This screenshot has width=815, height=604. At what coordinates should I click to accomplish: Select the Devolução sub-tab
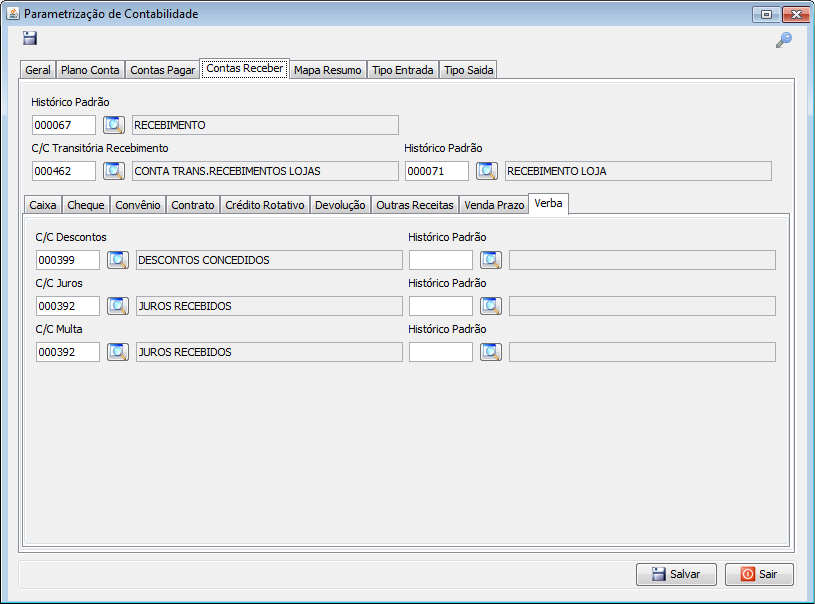tap(340, 205)
